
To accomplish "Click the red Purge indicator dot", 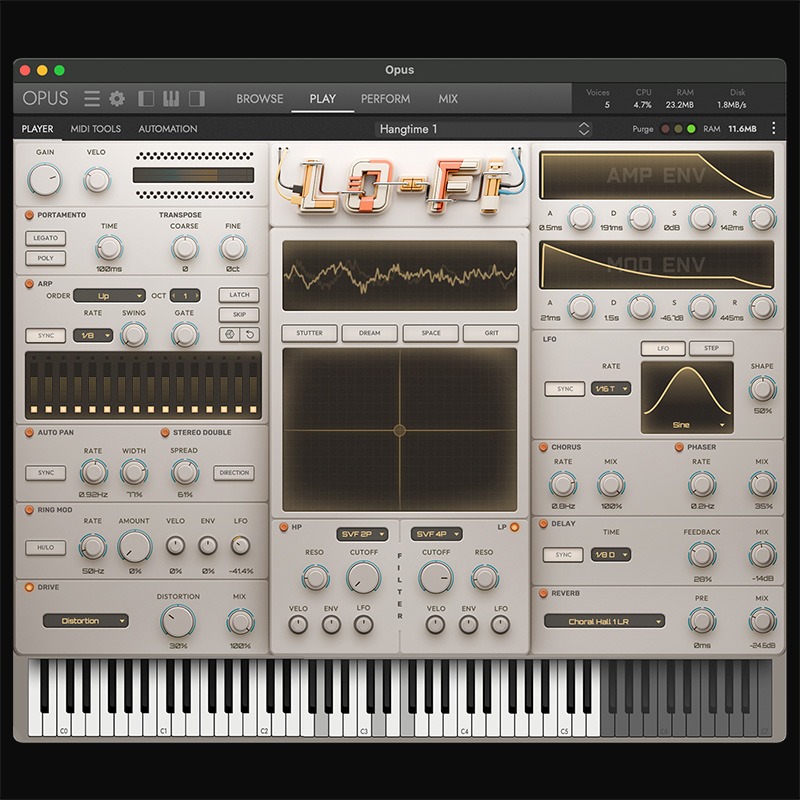I will coord(665,129).
